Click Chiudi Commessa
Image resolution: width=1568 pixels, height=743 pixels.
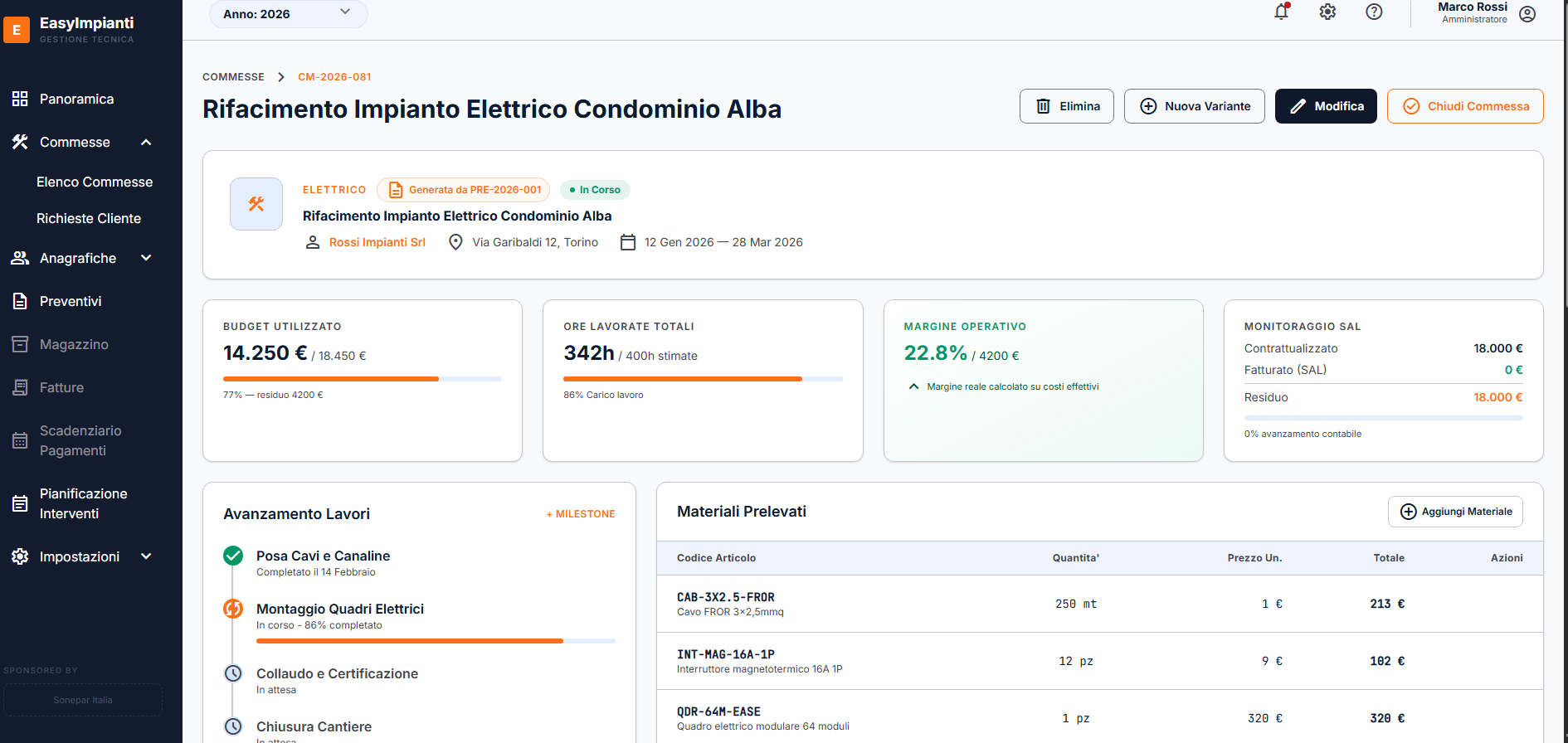coord(1465,106)
